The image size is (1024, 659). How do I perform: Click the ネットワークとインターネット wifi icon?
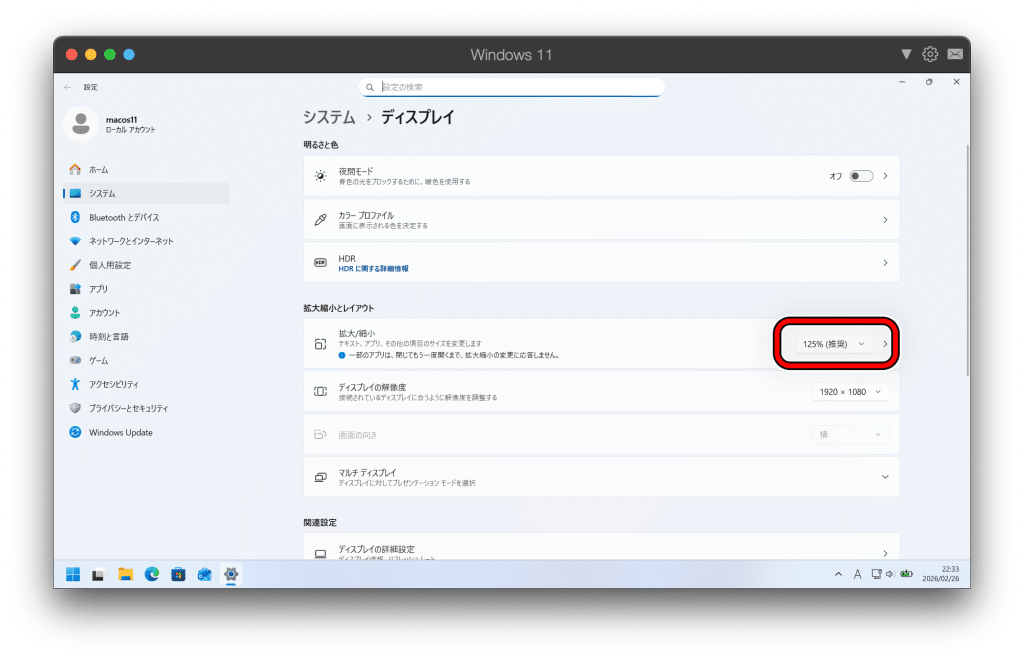coord(75,241)
